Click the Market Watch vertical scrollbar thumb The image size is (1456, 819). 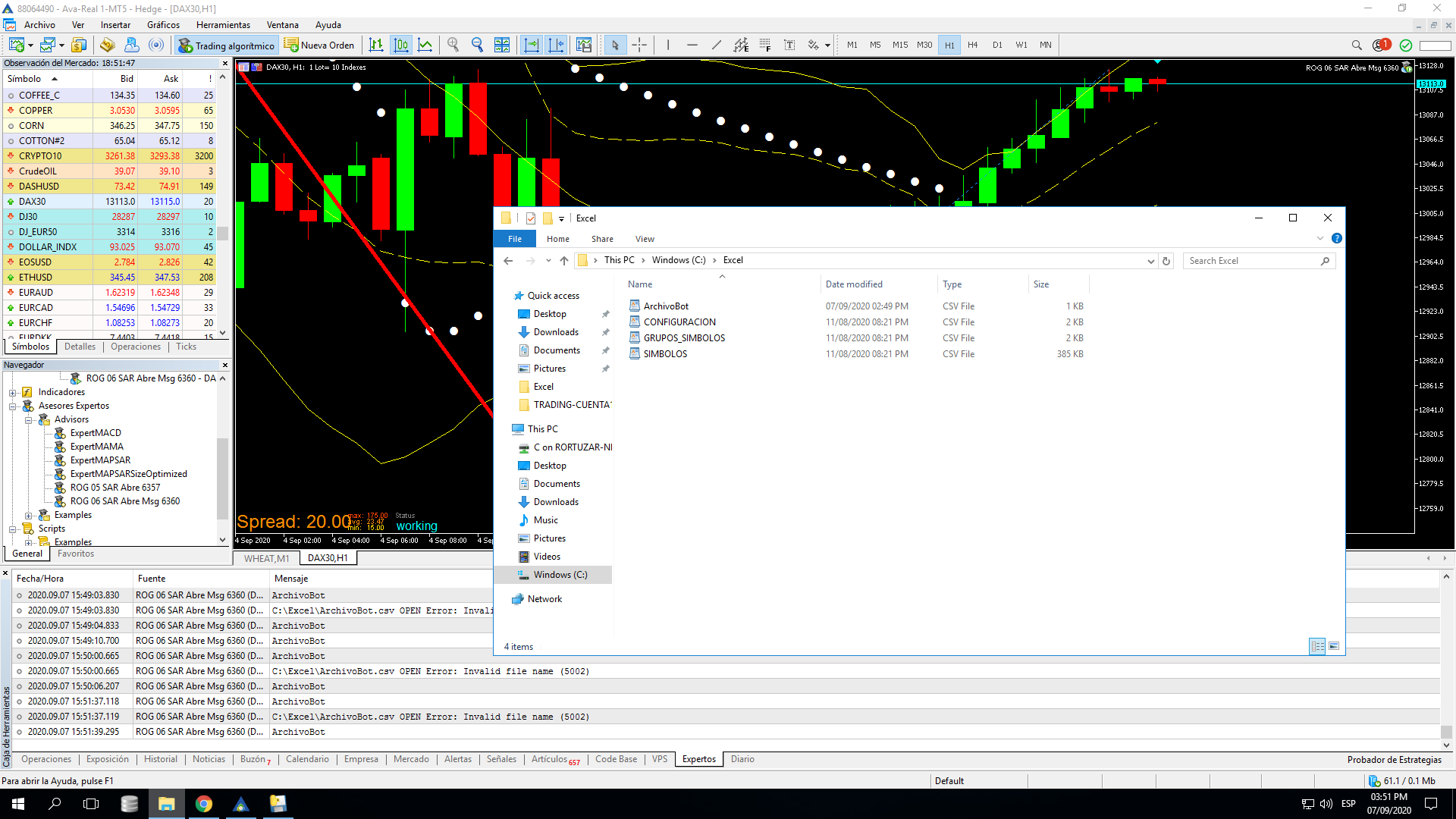click(x=223, y=233)
